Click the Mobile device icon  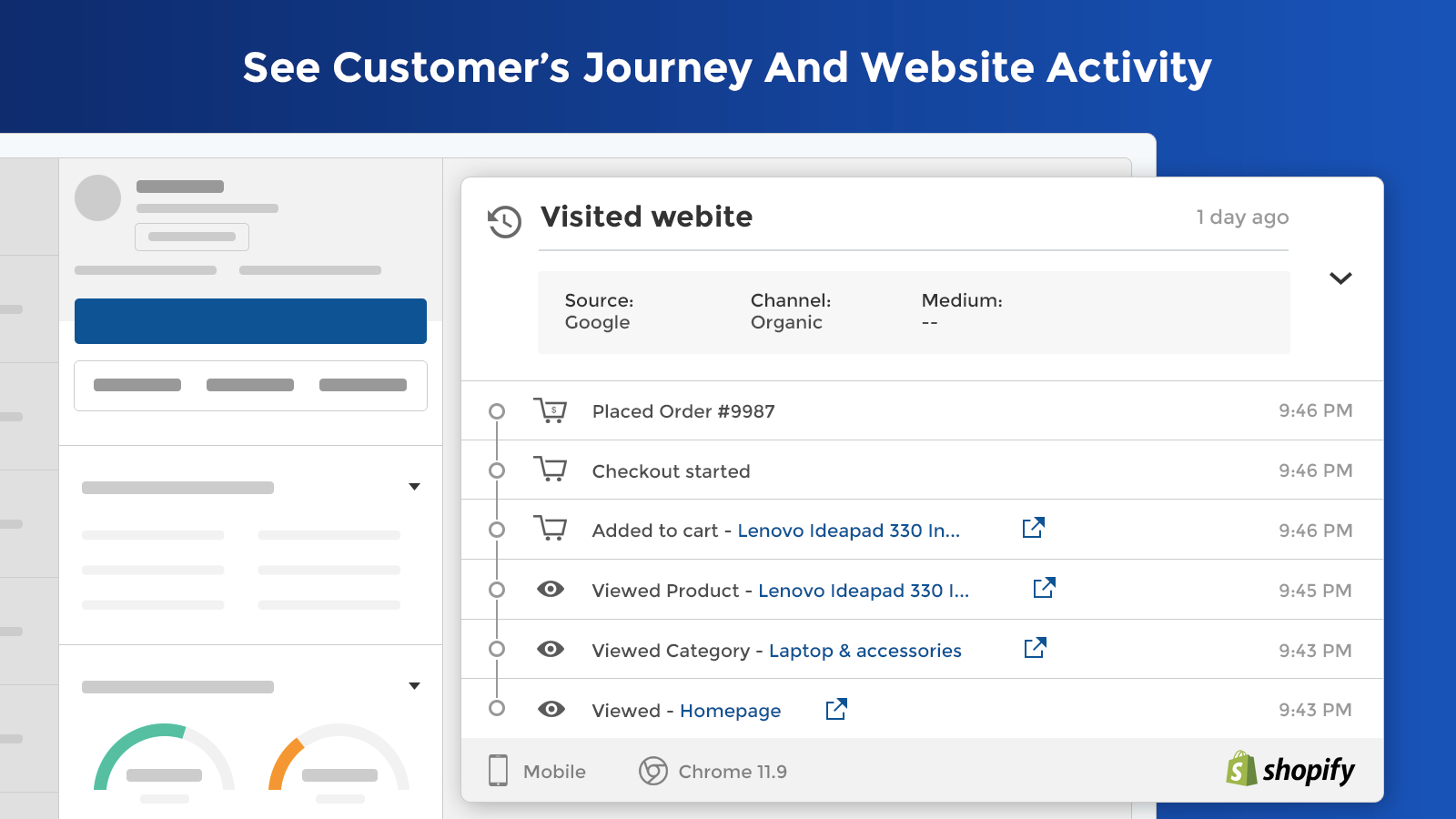coord(498,770)
